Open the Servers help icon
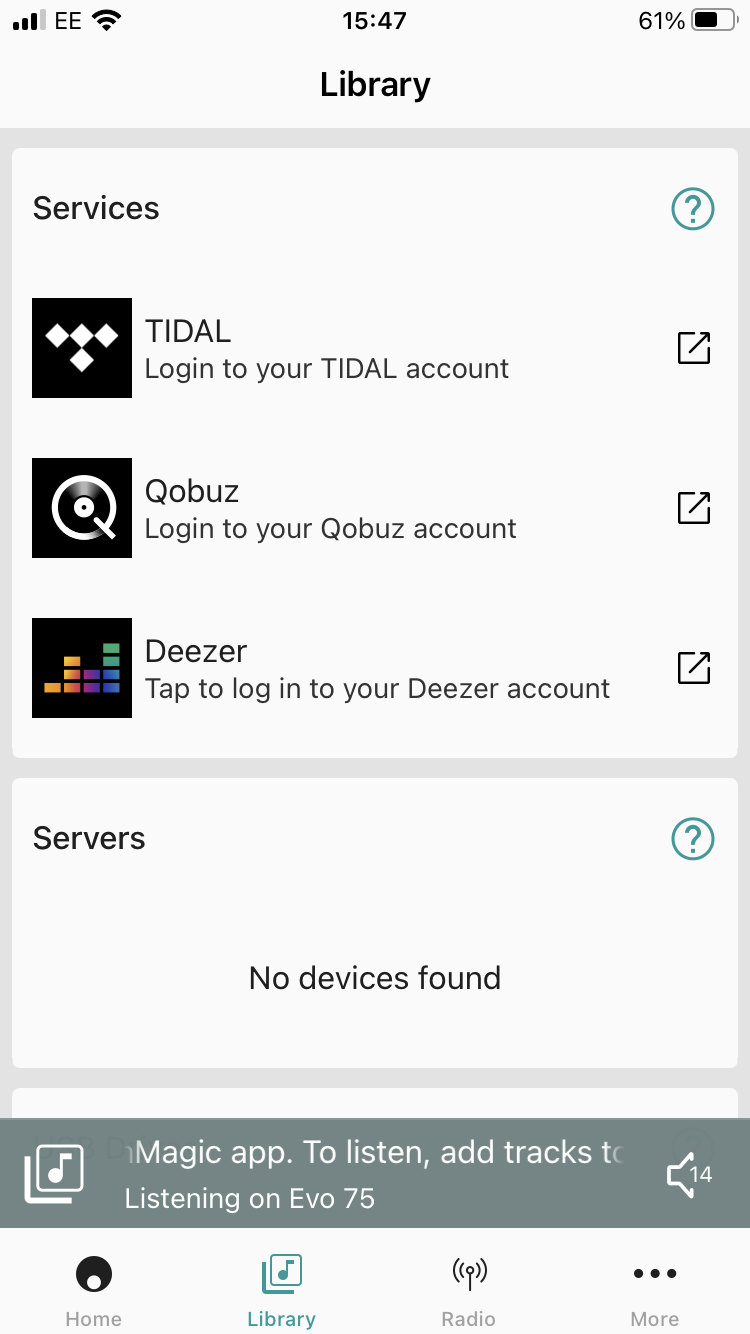The image size is (750, 1334). (x=693, y=839)
